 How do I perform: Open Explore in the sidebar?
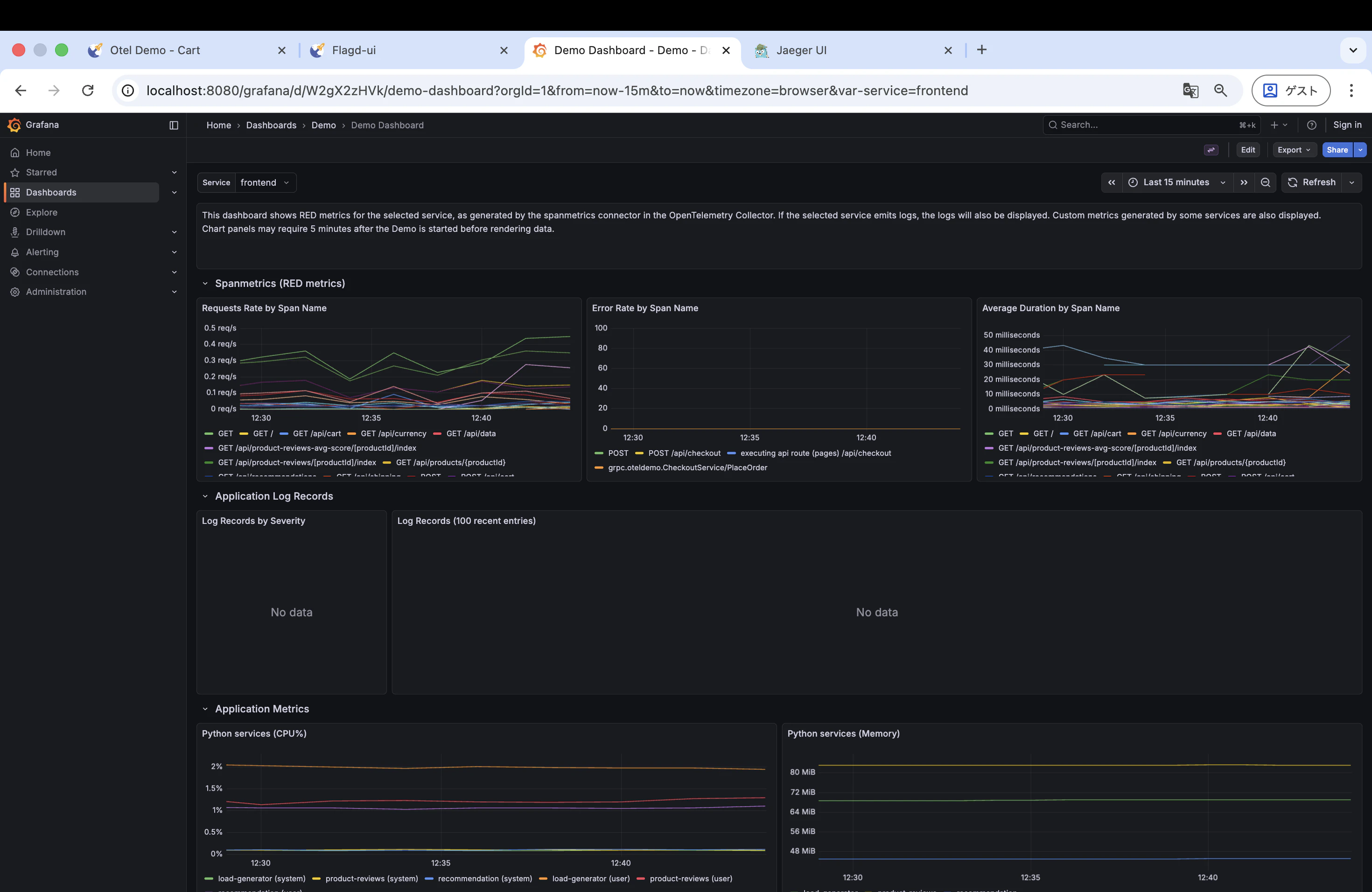tap(42, 212)
